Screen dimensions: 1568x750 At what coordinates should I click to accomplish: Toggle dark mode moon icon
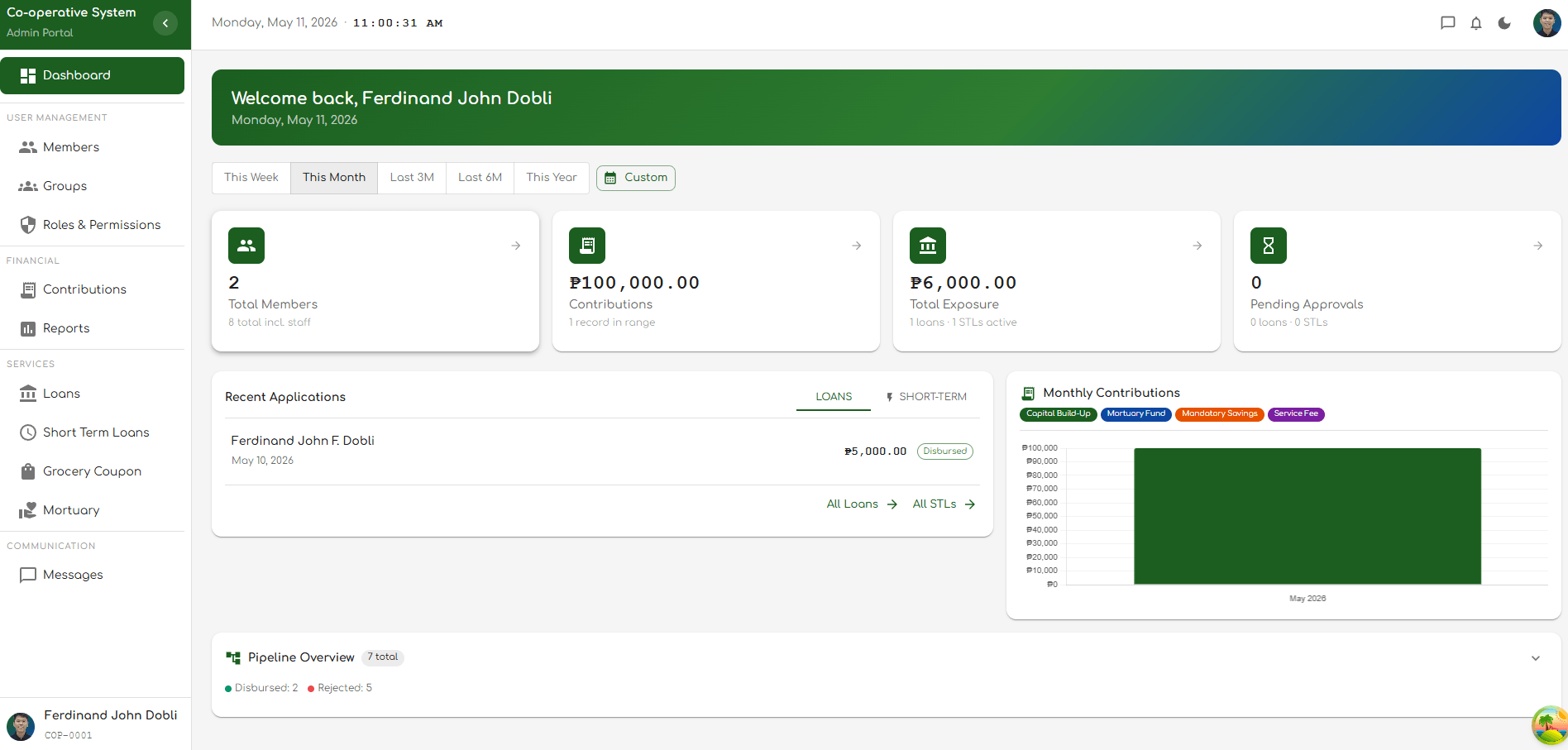(x=1504, y=23)
